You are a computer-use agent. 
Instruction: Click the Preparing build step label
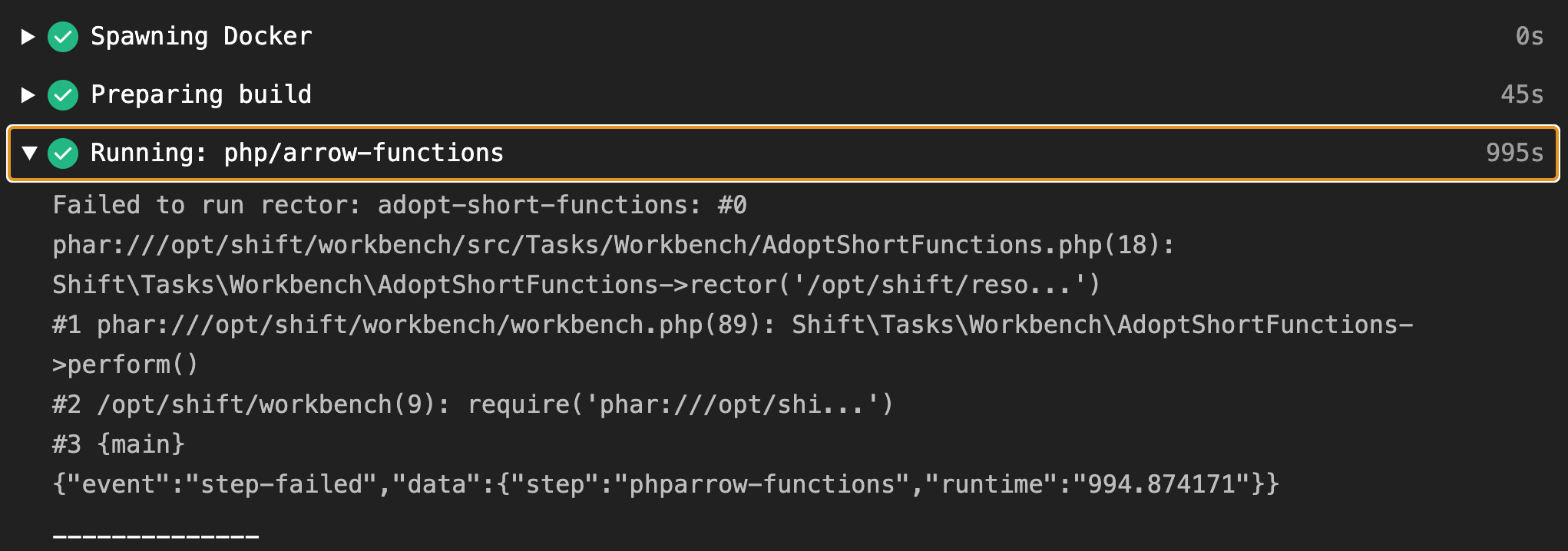[201, 94]
